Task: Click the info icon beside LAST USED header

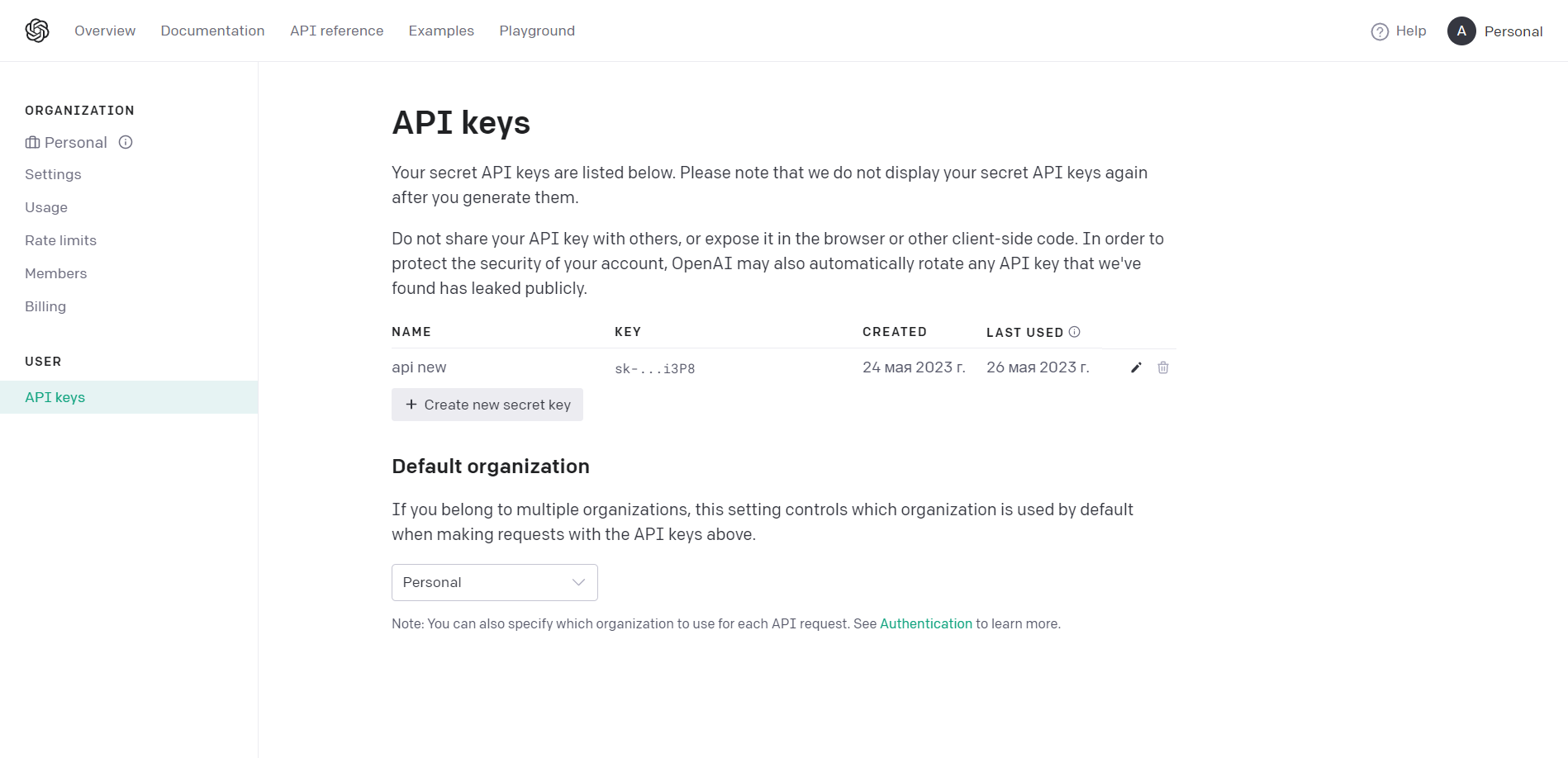Action: click(1074, 332)
